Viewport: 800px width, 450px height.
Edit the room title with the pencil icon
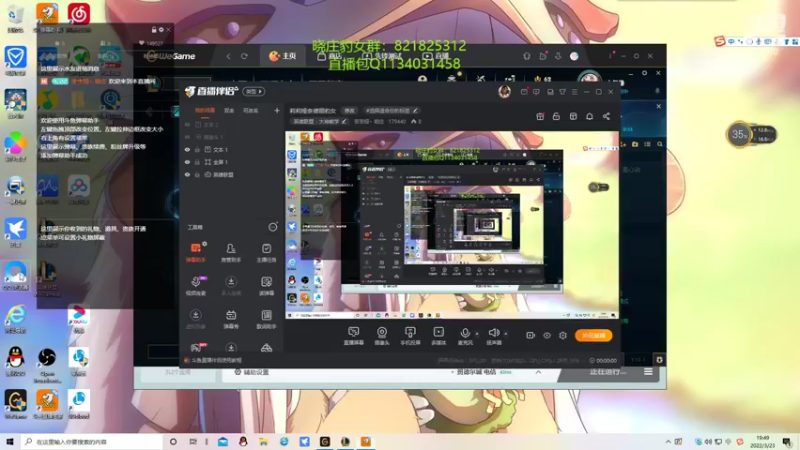pyautogui.click(x=416, y=110)
